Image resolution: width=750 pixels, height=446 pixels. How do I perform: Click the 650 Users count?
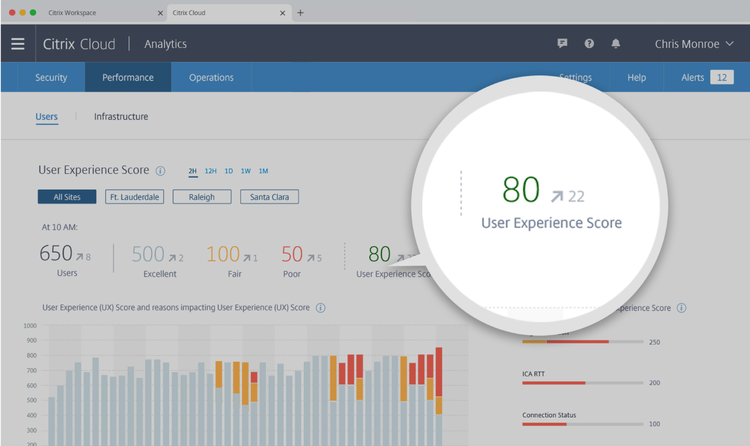56,253
